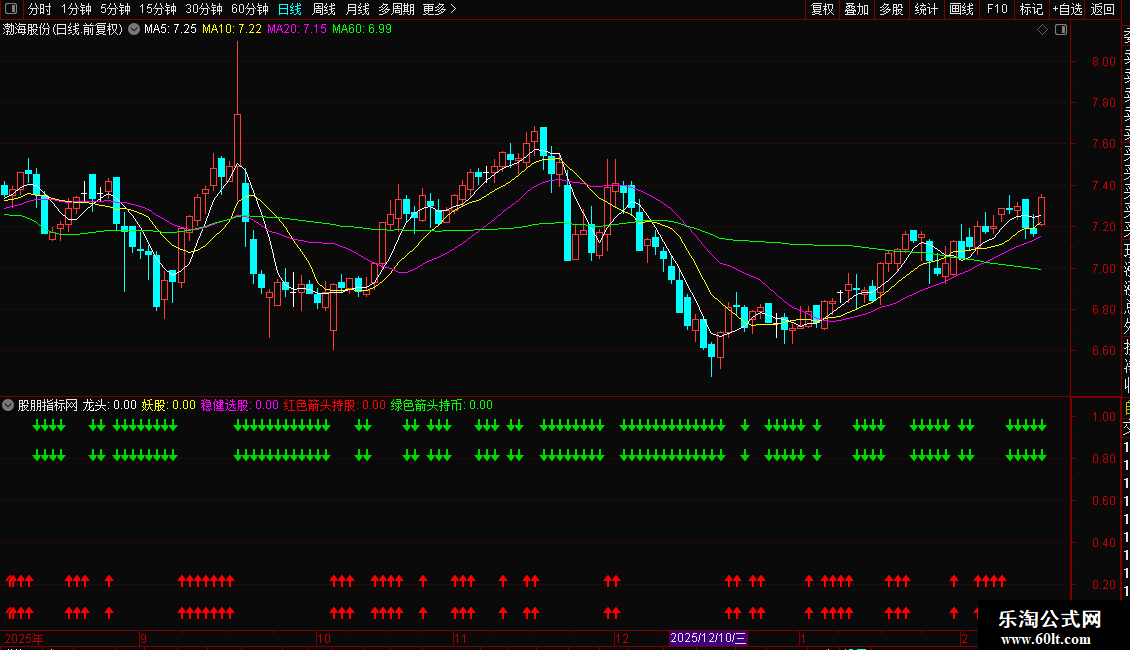Expand 股朋指标网 indicator settings circle icon
The width and height of the screenshot is (1130, 650).
tap(8, 405)
